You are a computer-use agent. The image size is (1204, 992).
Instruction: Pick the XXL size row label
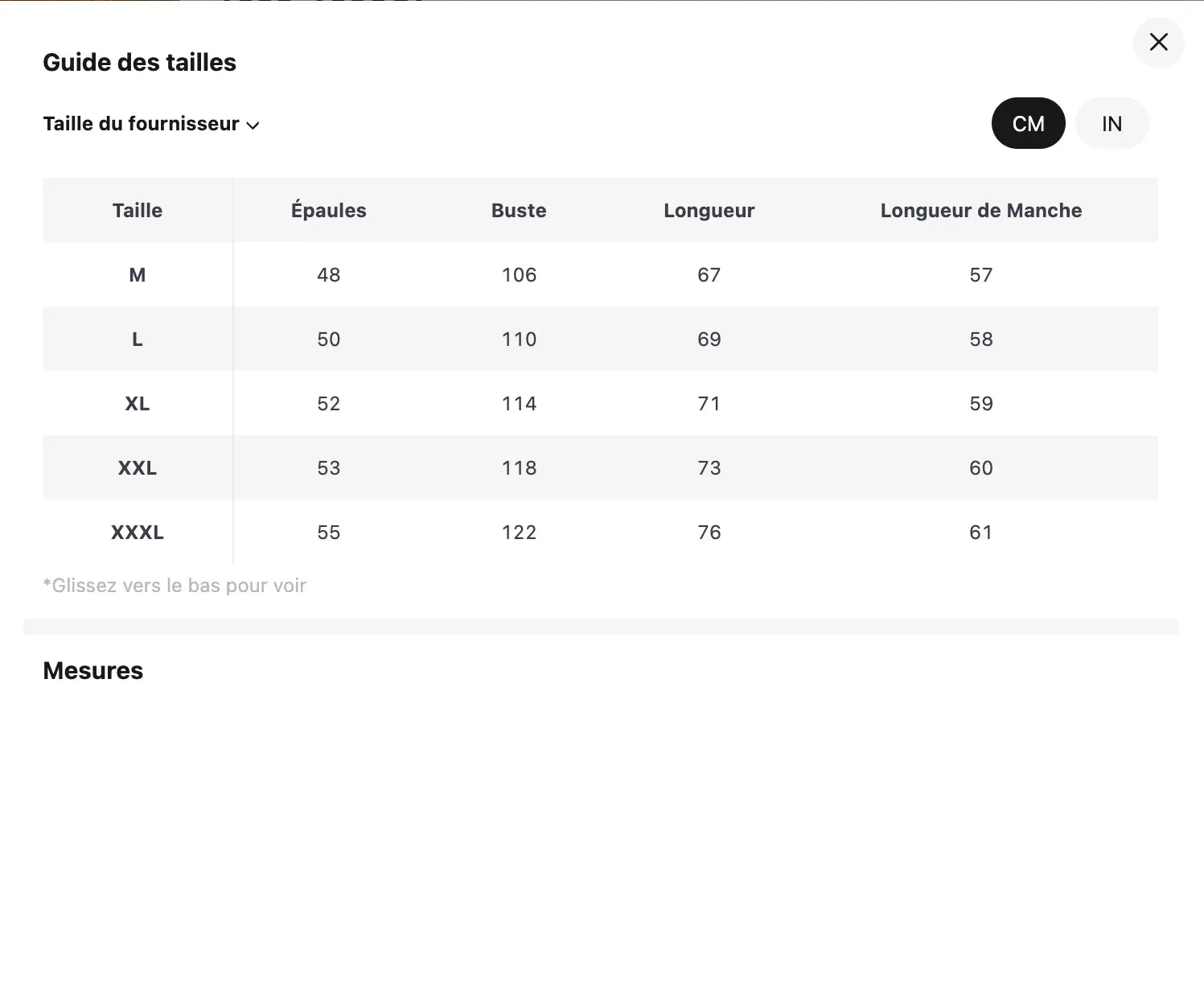pyautogui.click(x=138, y=468)
